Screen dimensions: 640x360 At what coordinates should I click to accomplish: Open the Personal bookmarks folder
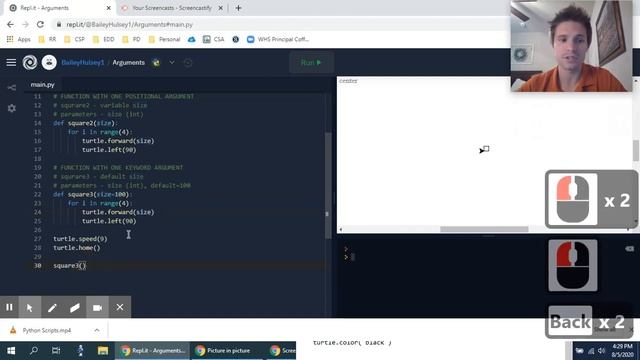(x=164, y=39)
